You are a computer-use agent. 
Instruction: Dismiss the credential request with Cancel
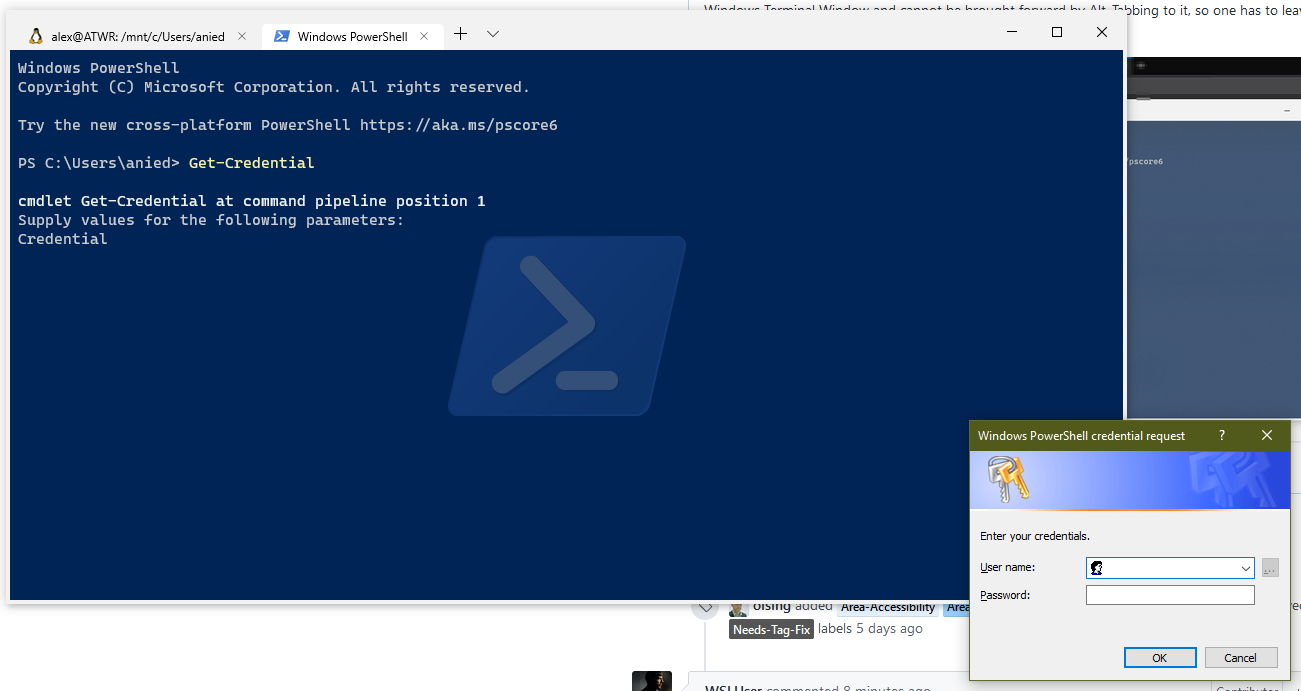point(1240,657)
